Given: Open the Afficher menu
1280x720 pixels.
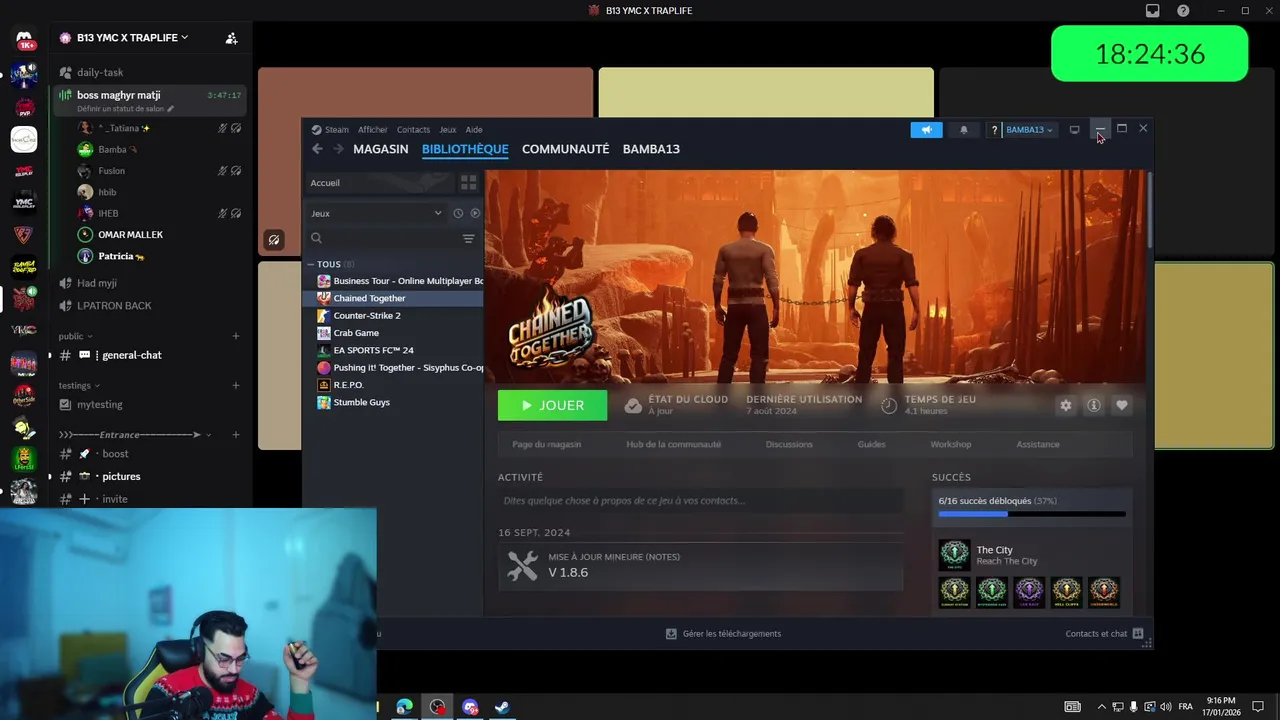Looking at the screenshot, I should (x=373, y=130).
